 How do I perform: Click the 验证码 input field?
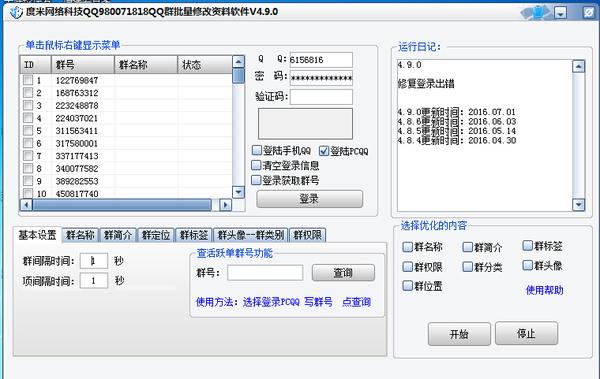(x=321, y=97)
